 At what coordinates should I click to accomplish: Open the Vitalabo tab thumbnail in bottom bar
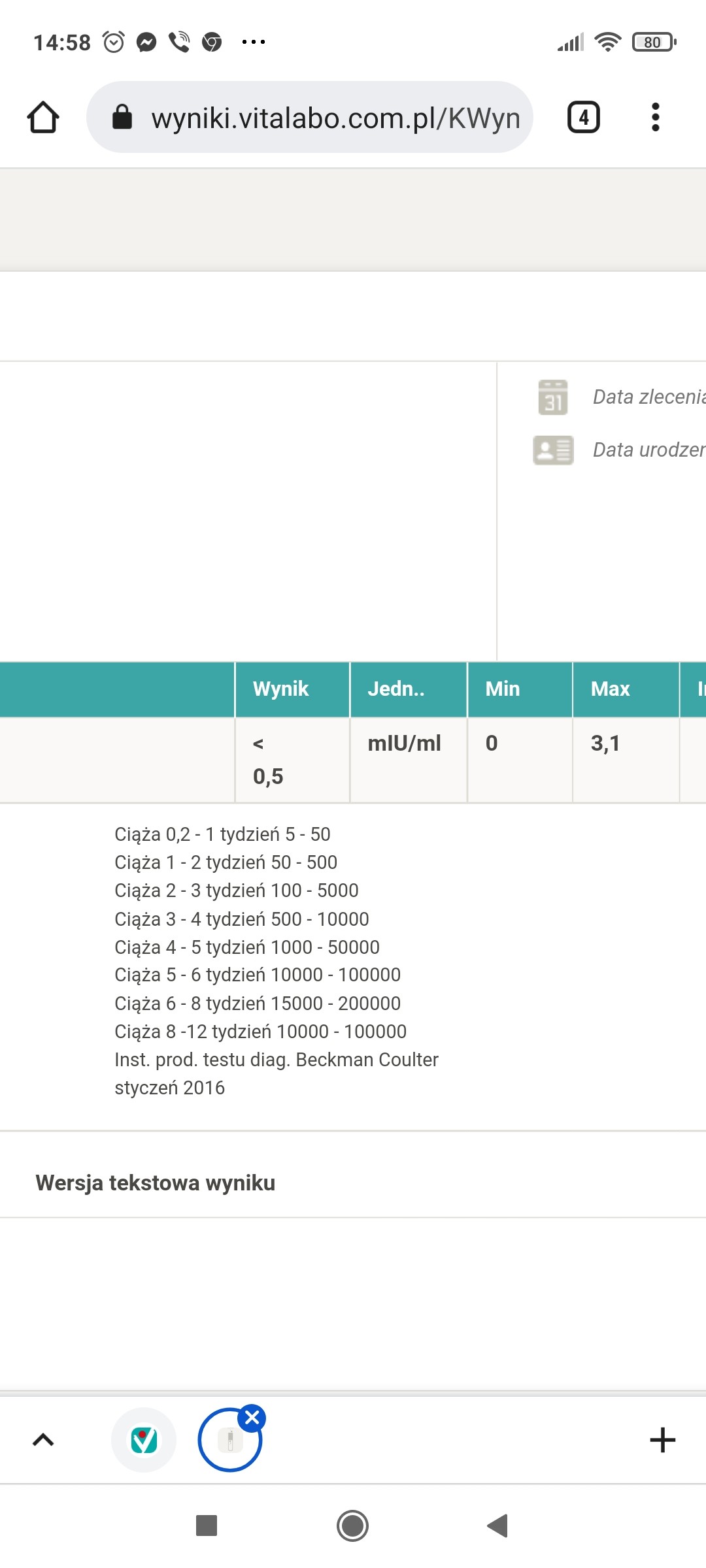coord(144,1440)
